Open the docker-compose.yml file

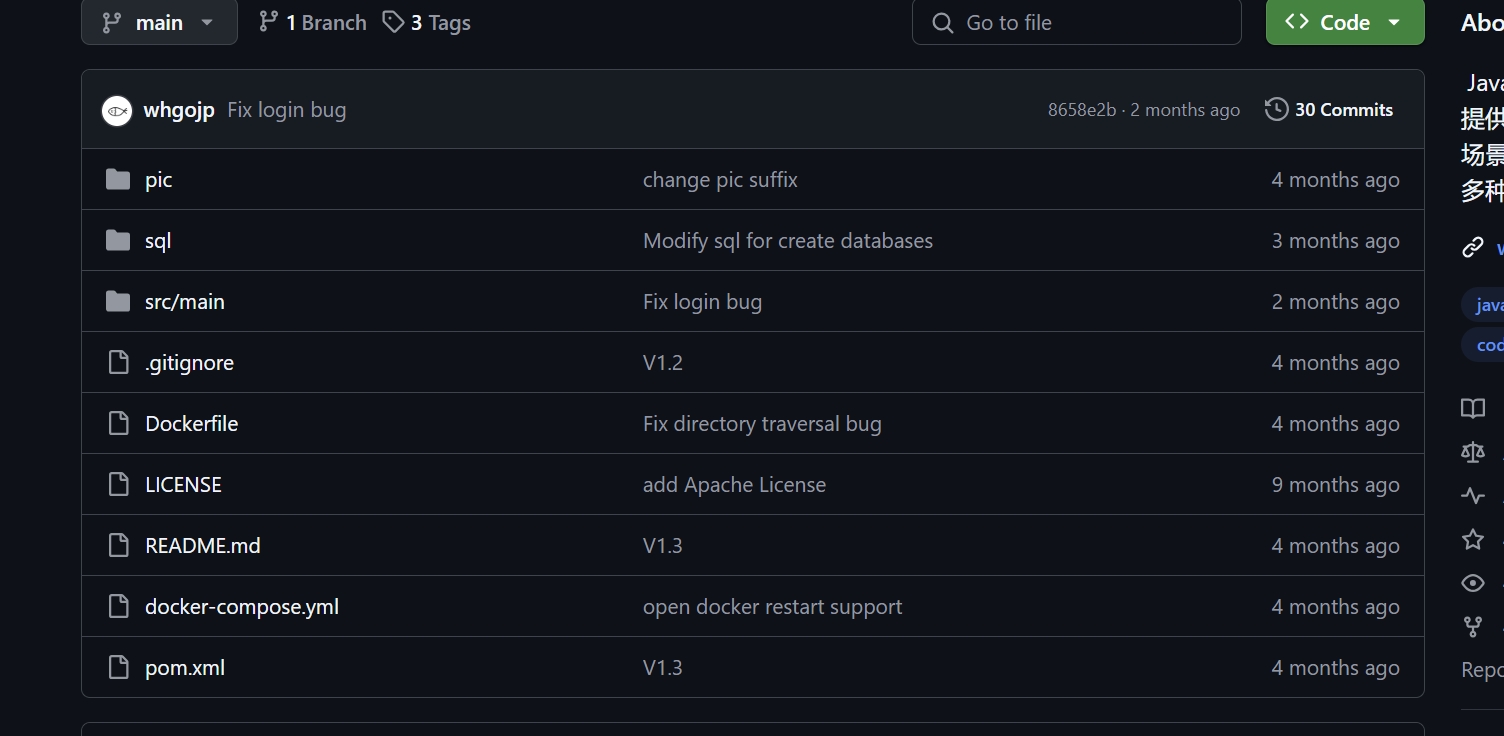242,607
